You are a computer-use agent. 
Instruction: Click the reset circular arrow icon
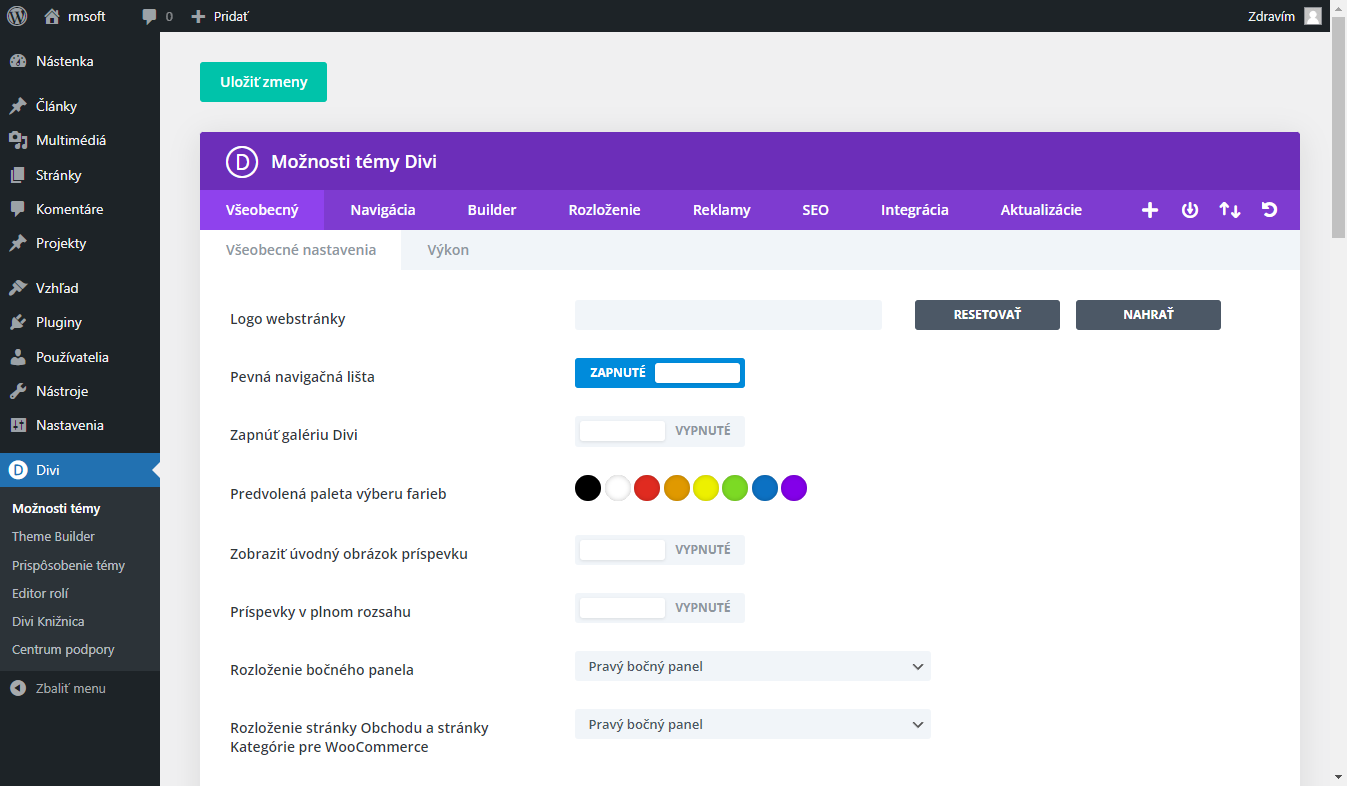click(x=1270, y=210)
